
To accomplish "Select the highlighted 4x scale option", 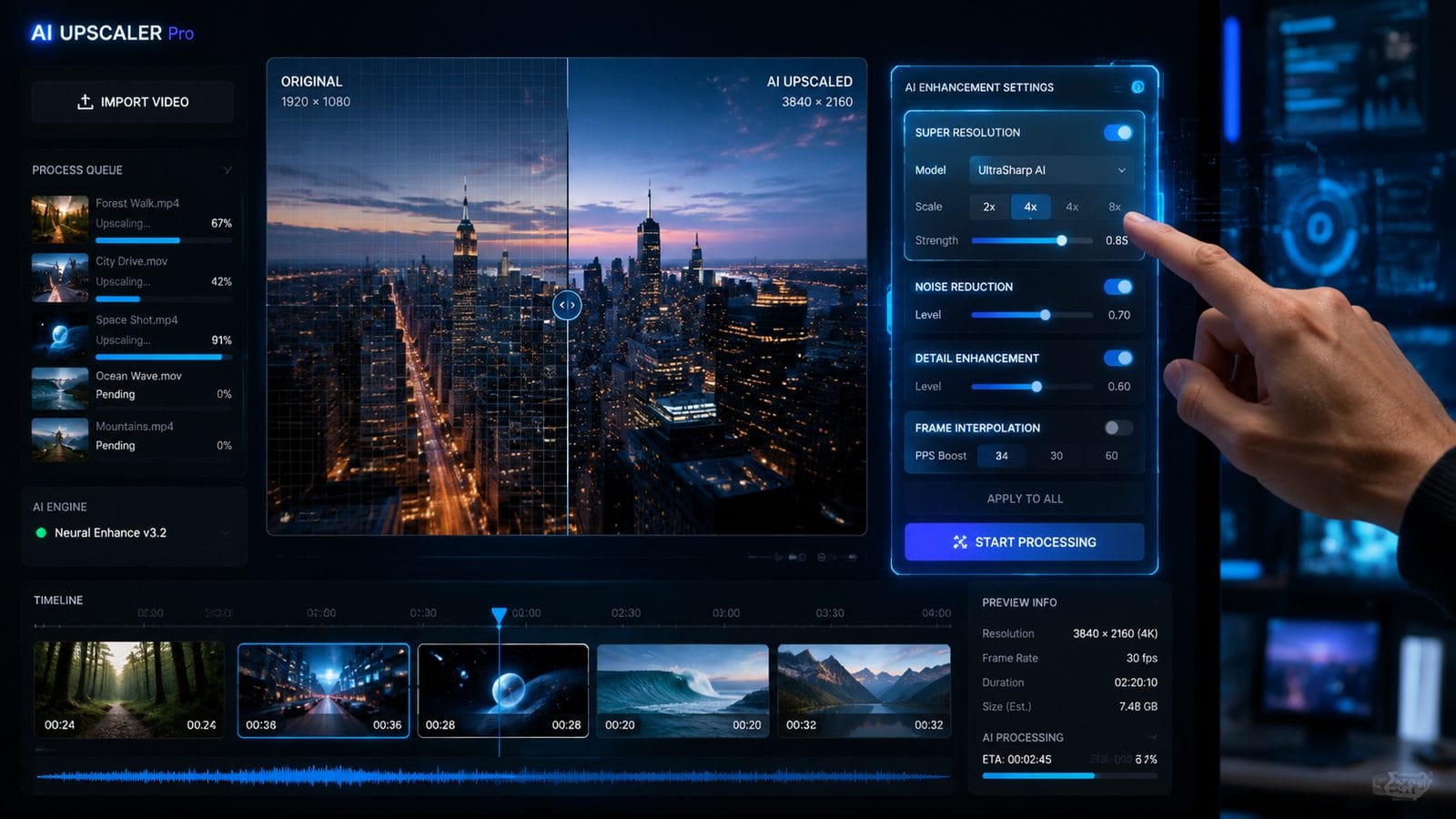I will coord(1030,207).
